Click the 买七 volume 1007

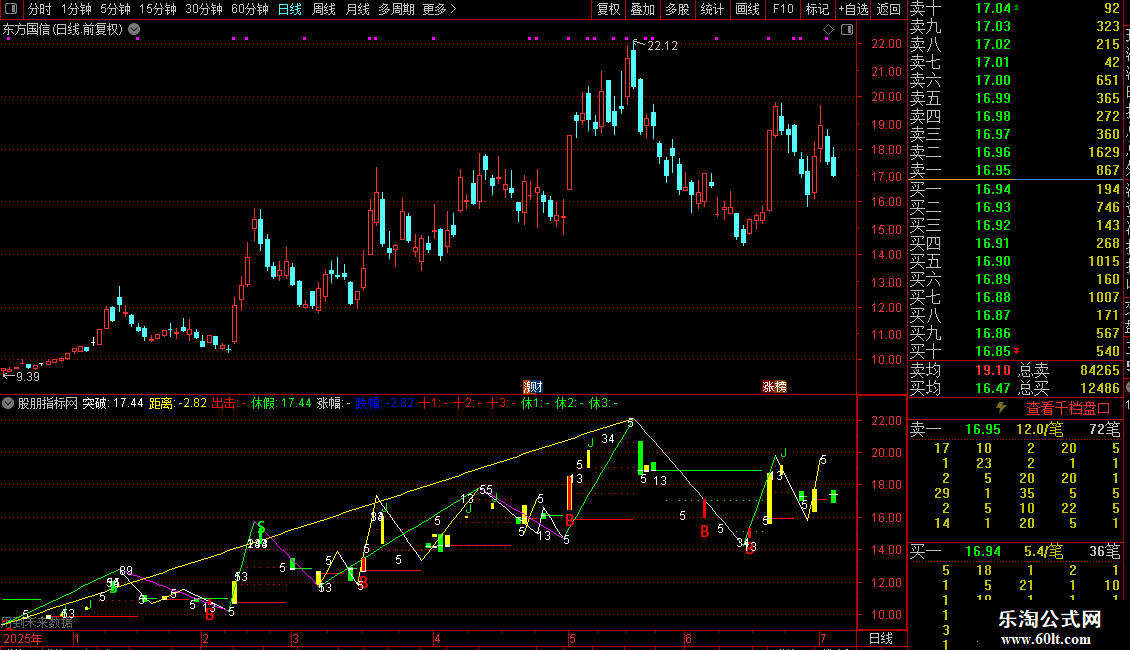1104,297
